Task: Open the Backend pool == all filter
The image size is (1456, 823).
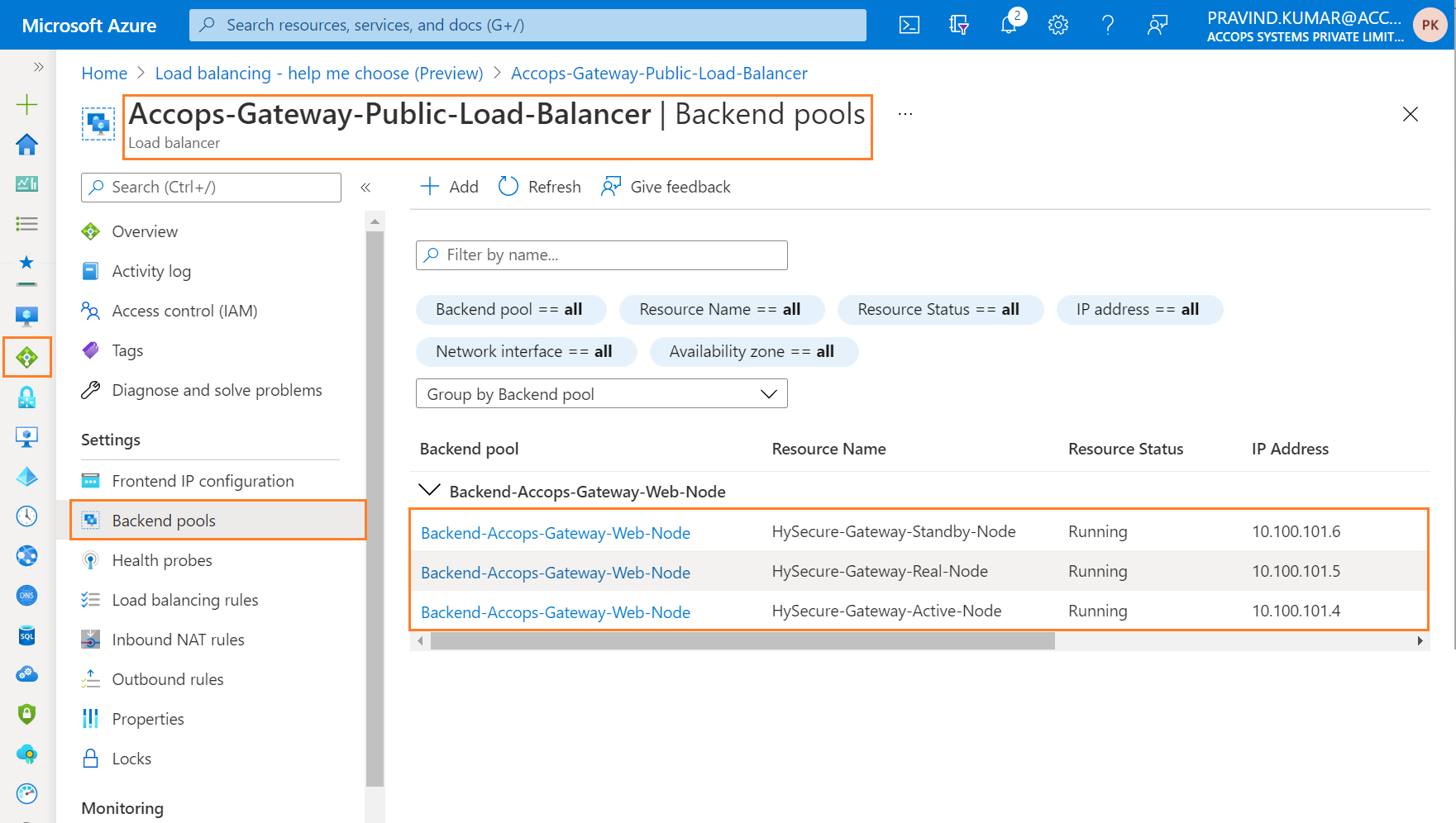Action: tap(511, 310)
